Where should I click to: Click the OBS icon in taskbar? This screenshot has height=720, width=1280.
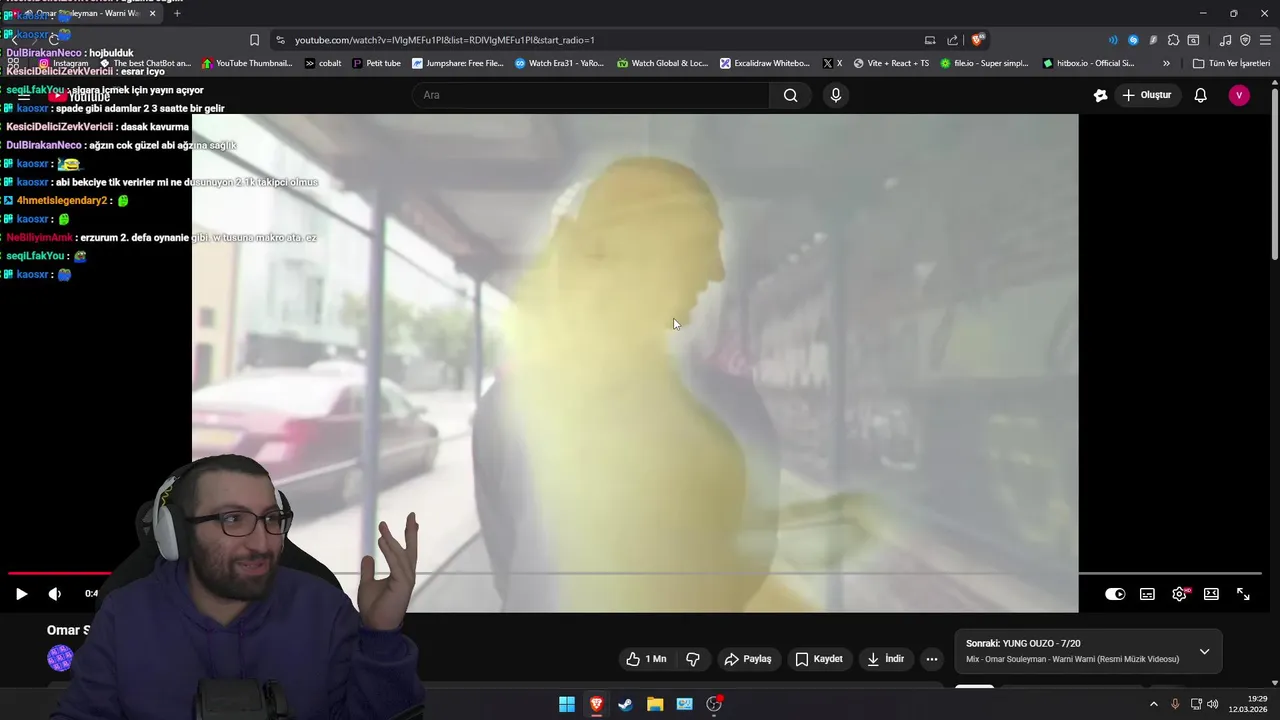click(714, 704)
